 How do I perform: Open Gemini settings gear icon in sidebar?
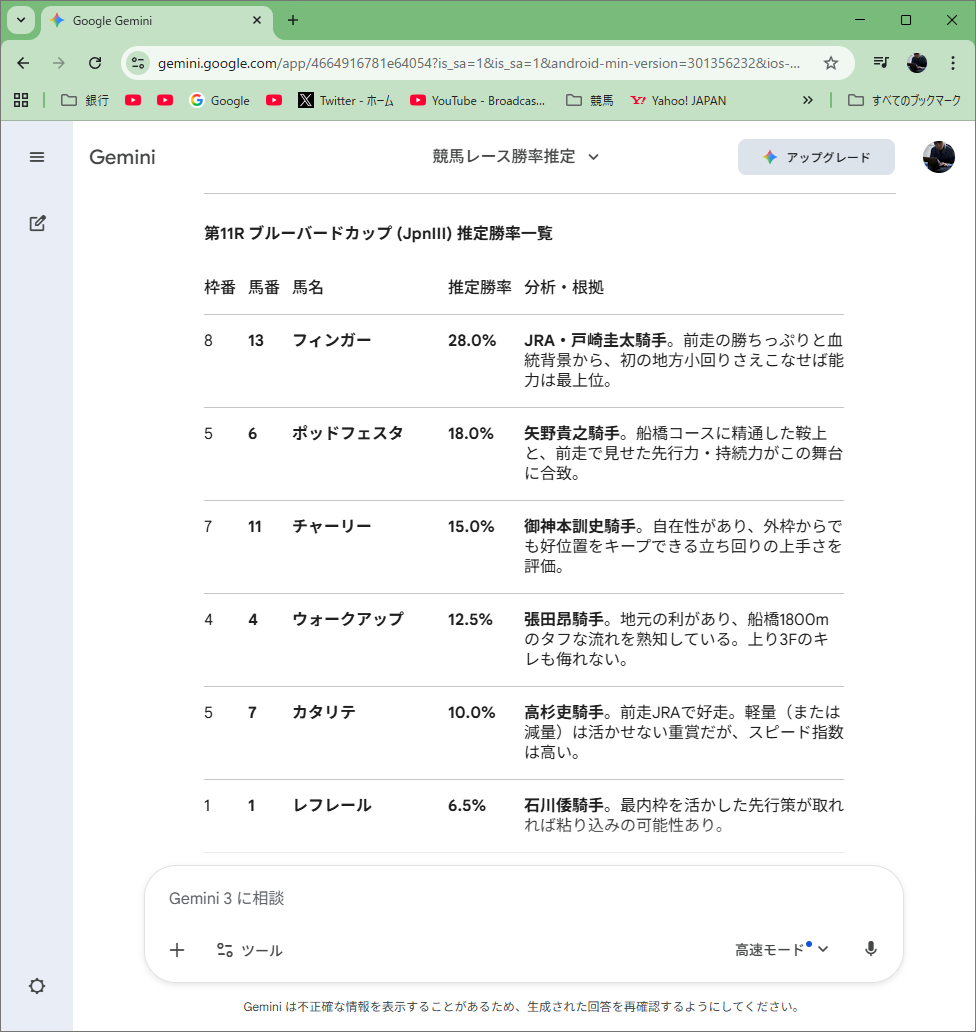pyautogui.click(x=37, y=985)
